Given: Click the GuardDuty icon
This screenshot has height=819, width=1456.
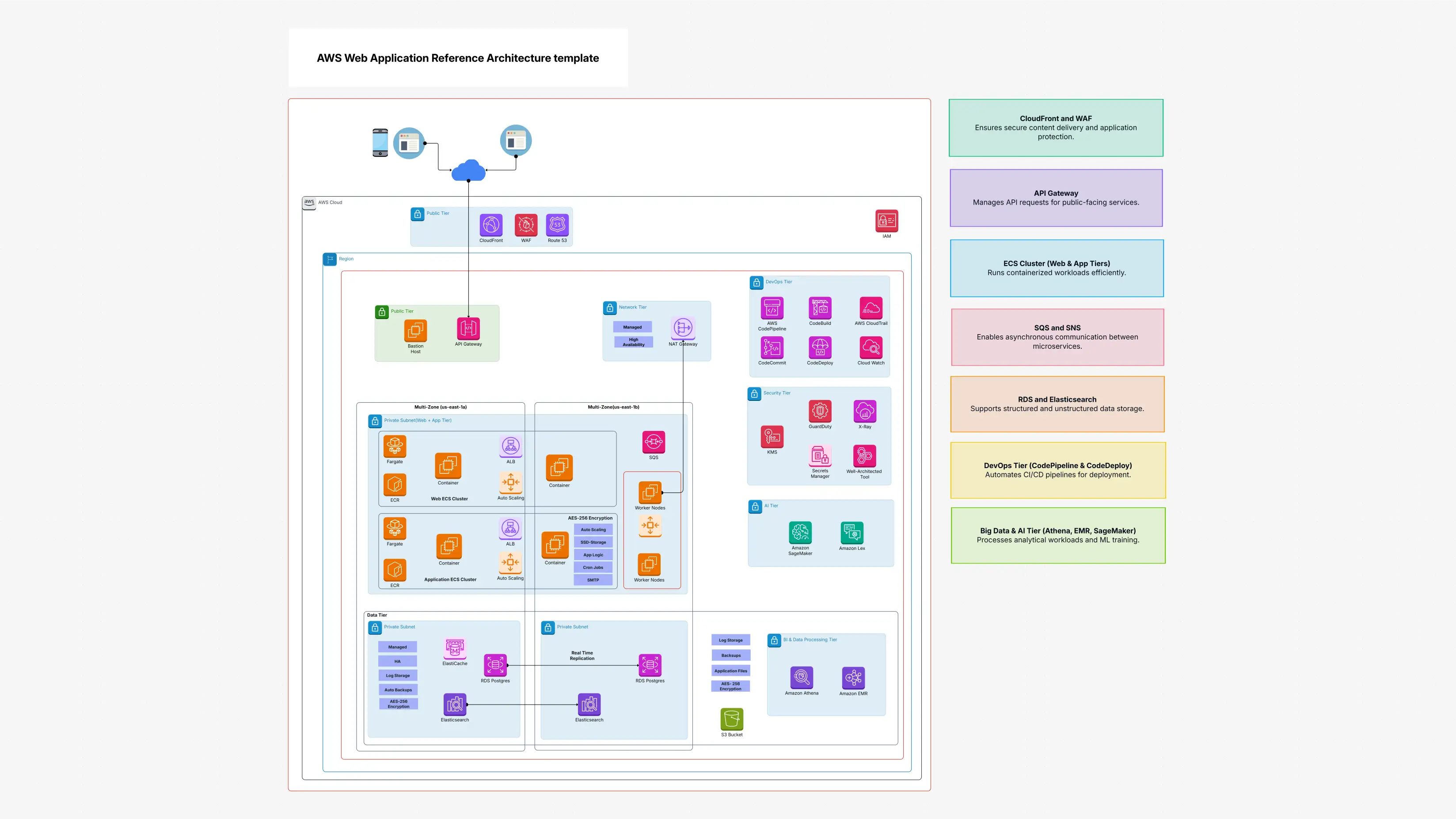Looking at the screenshot, I should pos(820,411).
